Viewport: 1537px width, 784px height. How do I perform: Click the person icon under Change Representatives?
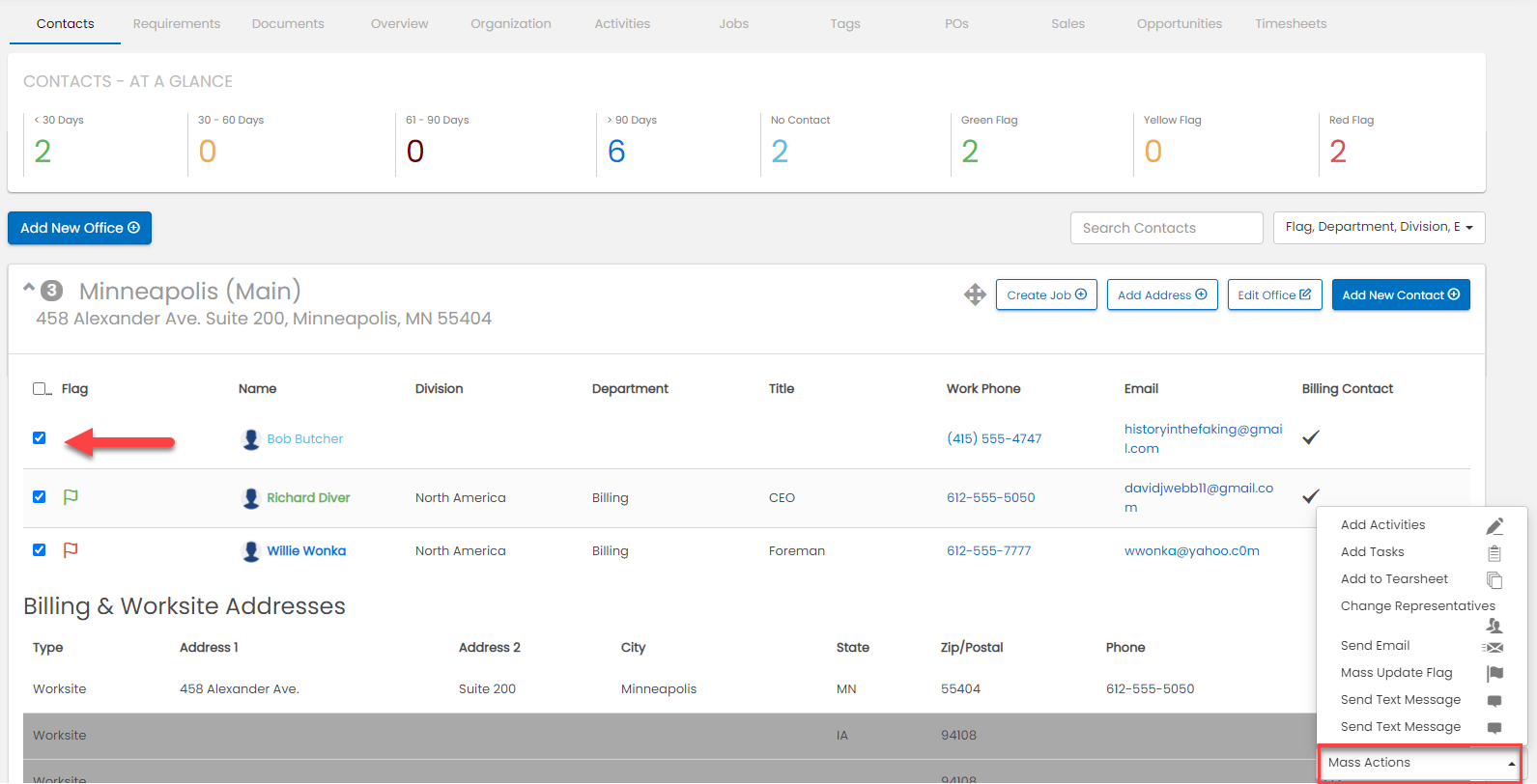1494,626
